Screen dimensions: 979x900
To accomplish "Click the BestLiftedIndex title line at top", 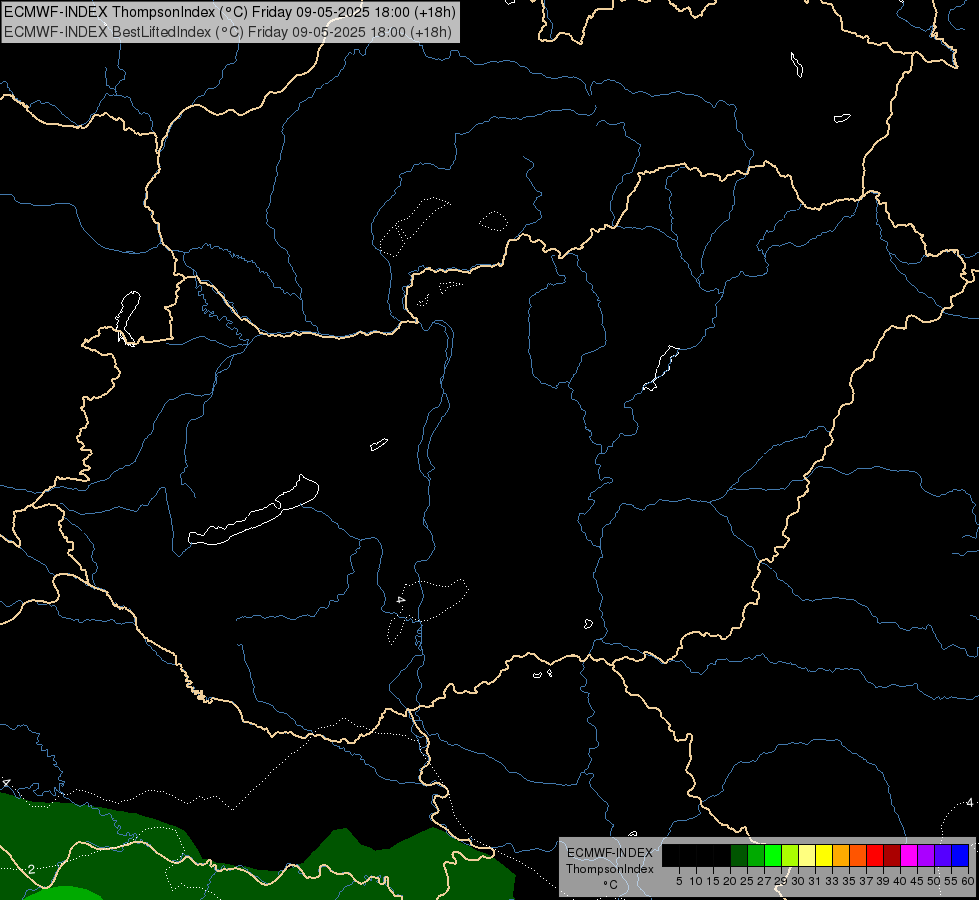I will click(228, 32).
